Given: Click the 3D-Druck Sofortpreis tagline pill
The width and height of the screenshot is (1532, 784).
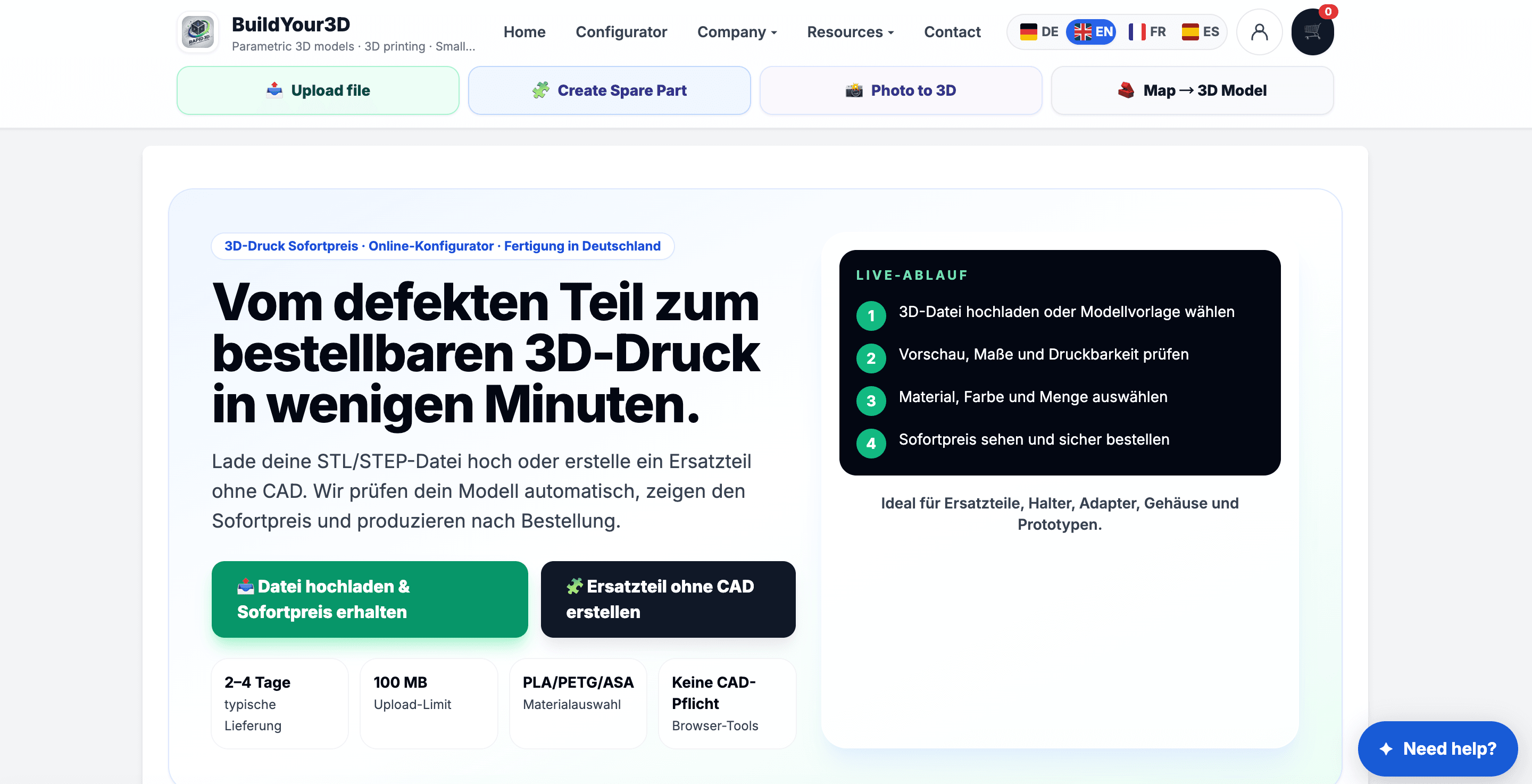Looking at the screenshot, I should [x=443, y=246].
